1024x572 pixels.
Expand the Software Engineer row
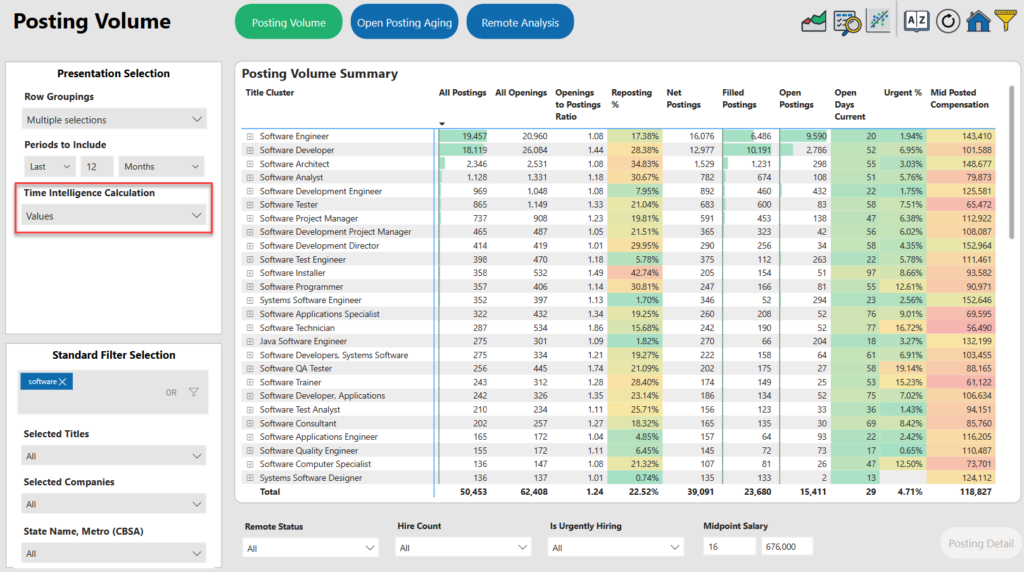coord(250,136)
